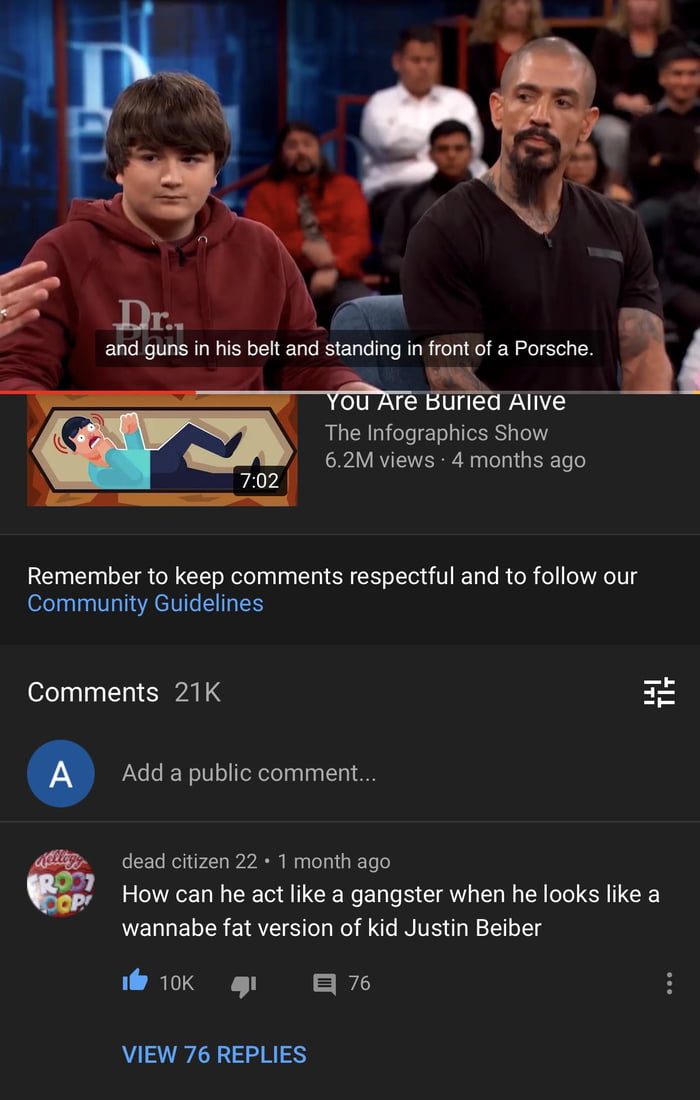Select the You Are Buried Alive title
Viewport: 700px width, 1100px height.
pos(445,403)
